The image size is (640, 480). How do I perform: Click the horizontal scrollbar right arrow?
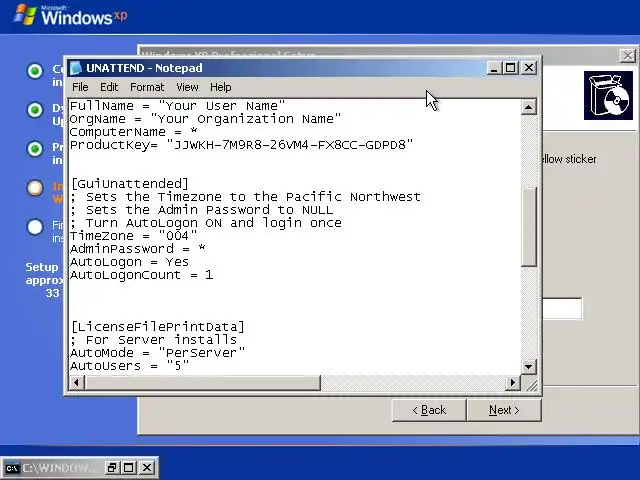pyautogui.click(x=513, y=382)
